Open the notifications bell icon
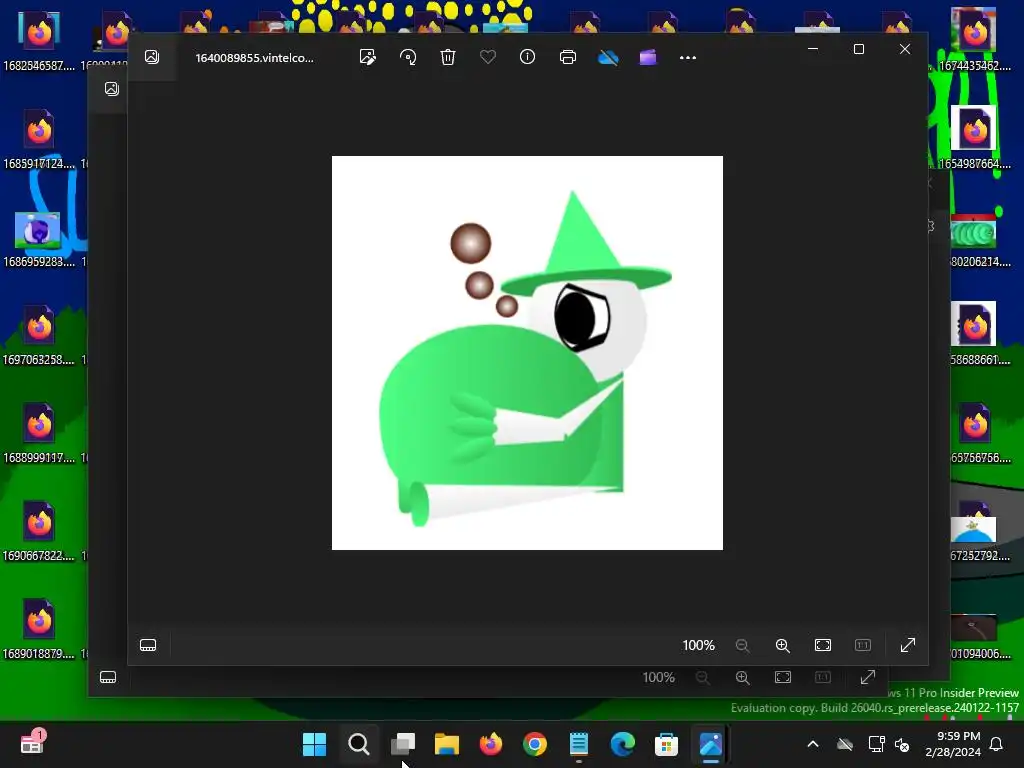Image resolution: width=1024 pixels, height=768 pixels. (997, 744)
